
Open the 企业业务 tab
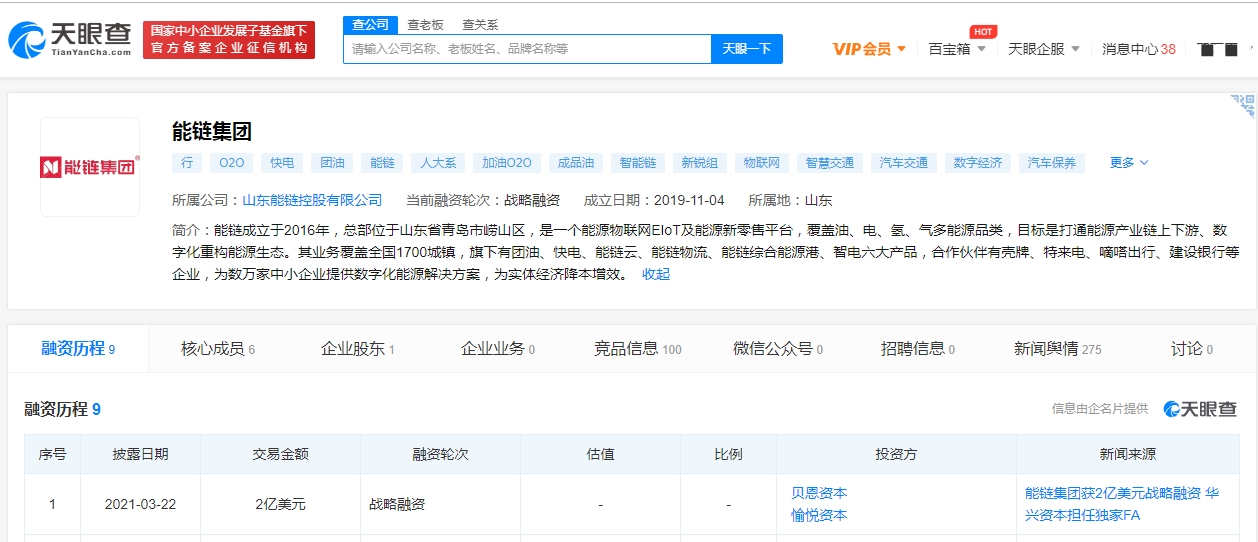[497, 349]
